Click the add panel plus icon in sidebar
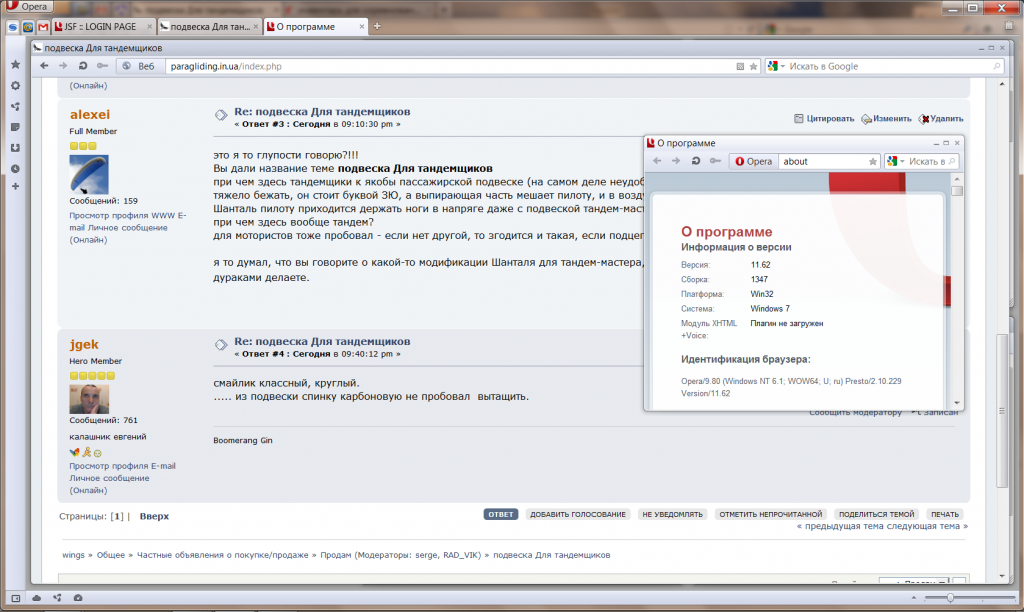This screenshot has height=612, width=1024. tap(15, 187)
